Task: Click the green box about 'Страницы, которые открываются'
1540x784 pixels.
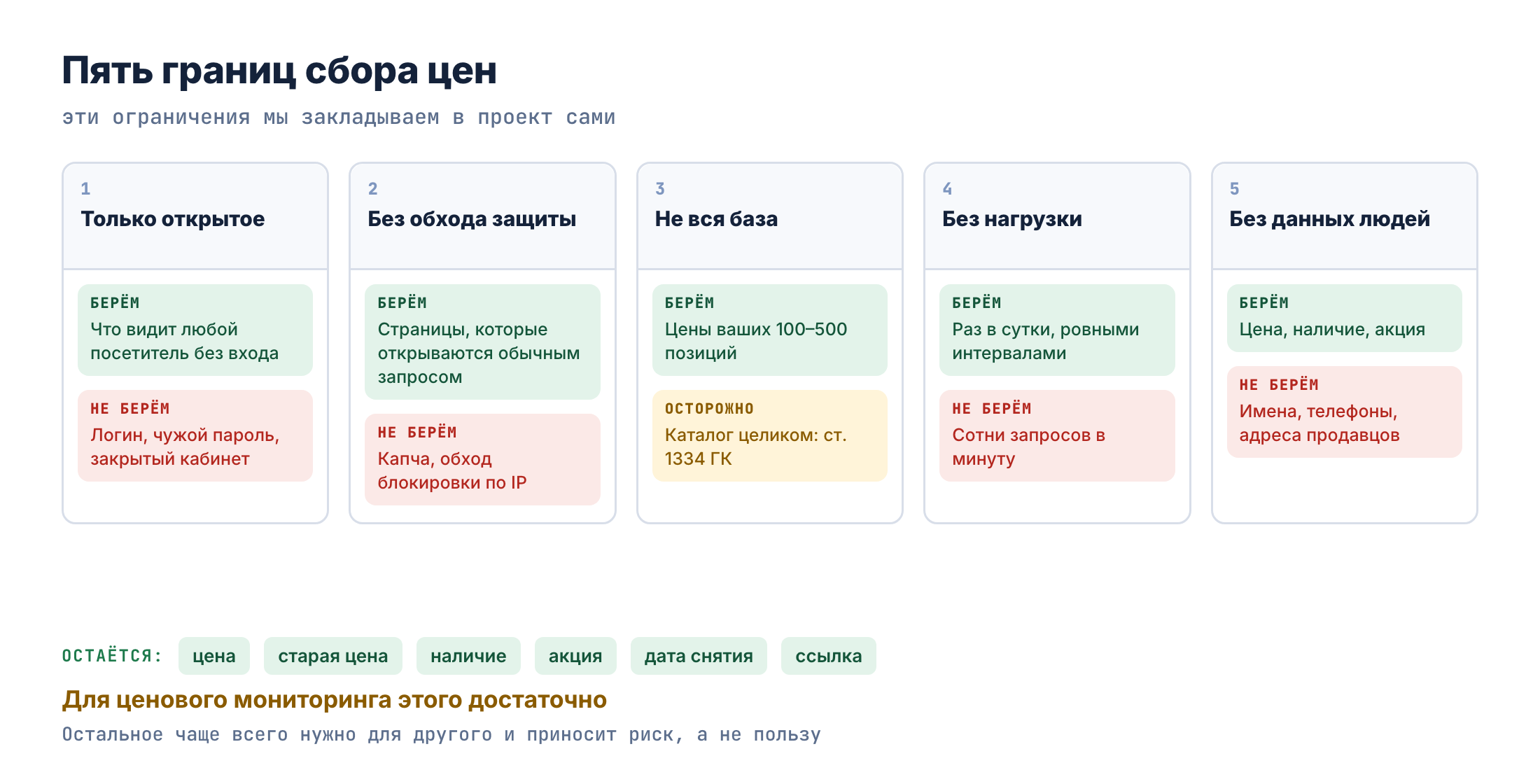Action: click(482, 342)
